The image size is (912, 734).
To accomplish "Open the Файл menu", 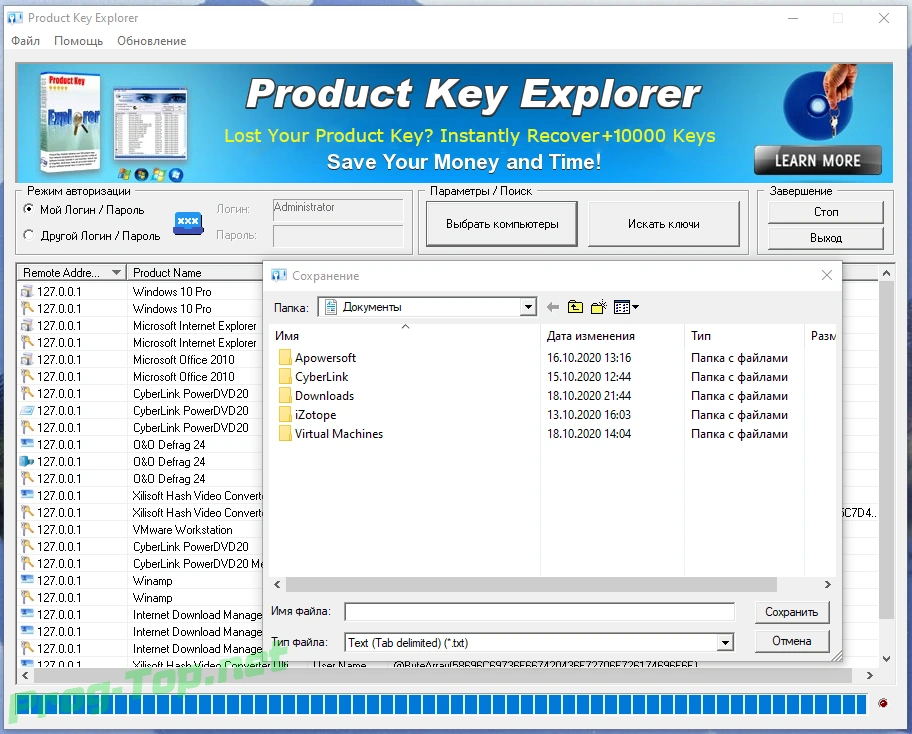I will 26,41.
